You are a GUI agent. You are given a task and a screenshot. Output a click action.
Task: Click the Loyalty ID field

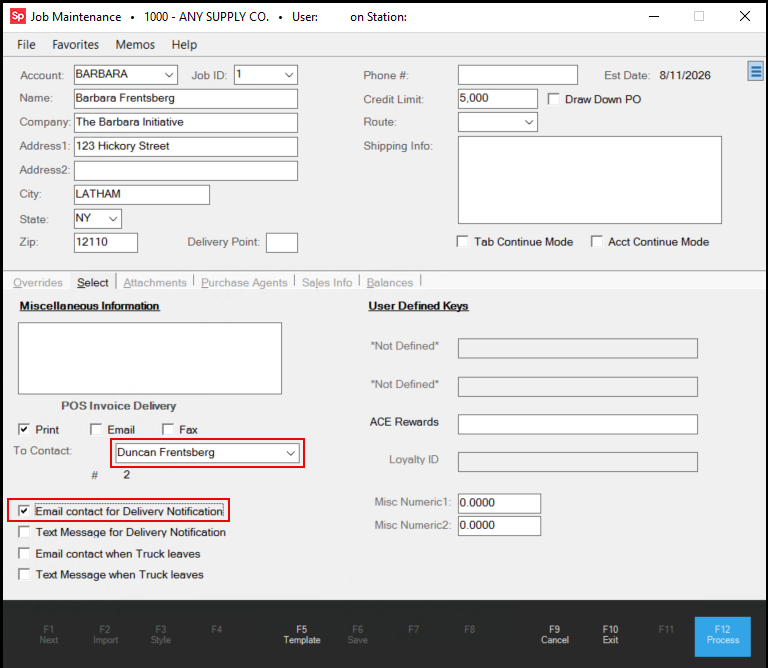pyautogui.click(x=577, y=462)
